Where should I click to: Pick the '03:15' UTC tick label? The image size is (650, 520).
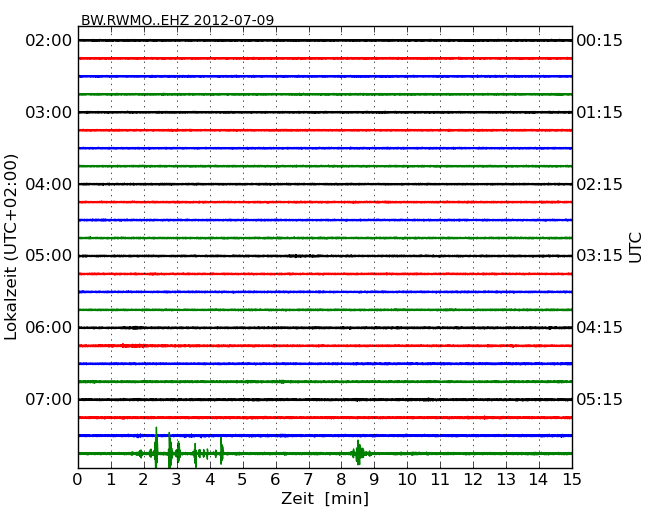pyautogui.click(x=599, y=256)
